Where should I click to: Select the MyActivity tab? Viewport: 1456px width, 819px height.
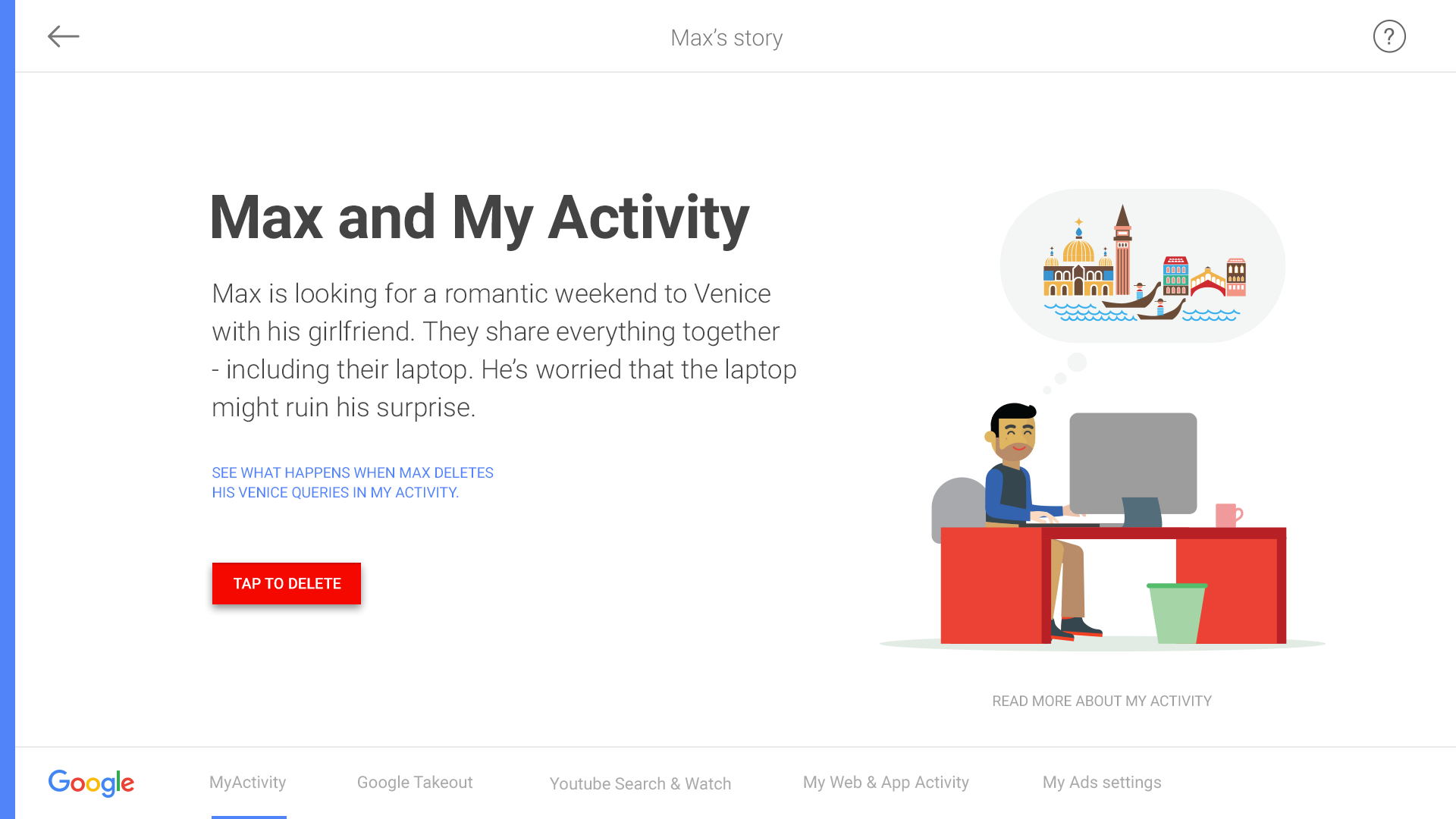[248, 783]
